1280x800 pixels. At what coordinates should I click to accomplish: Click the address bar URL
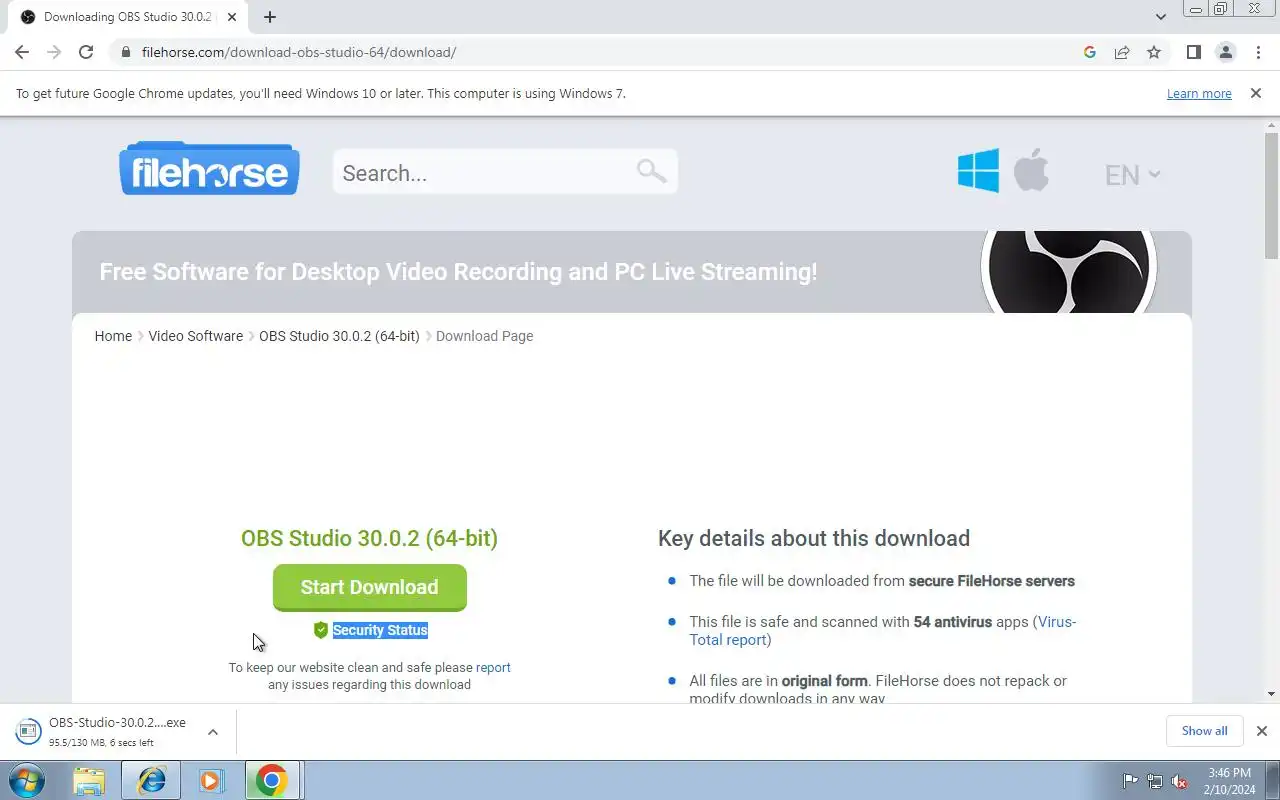298,52
